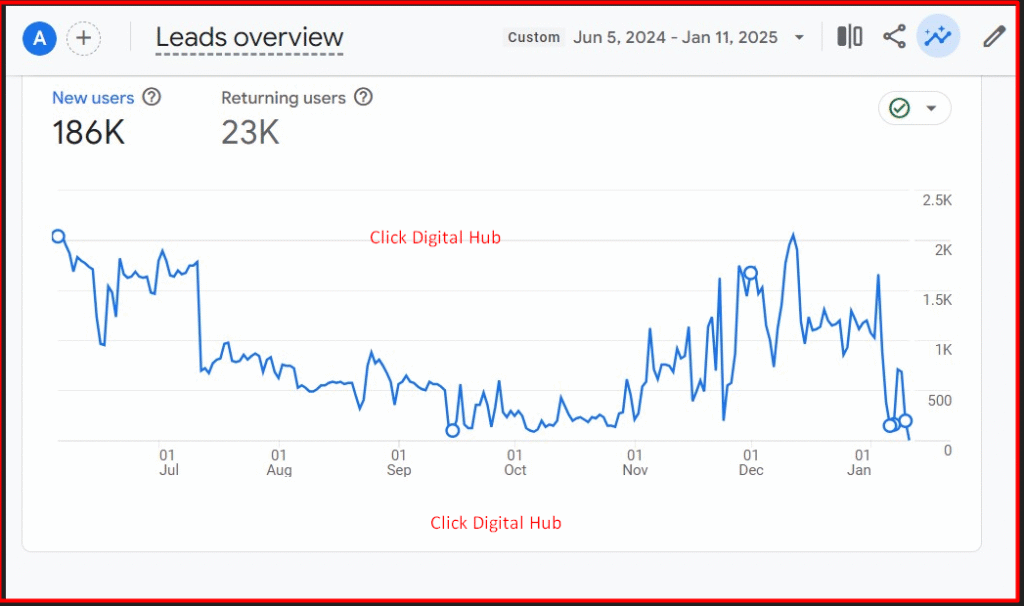Viewport: 1024px width, 606px height.
Task: Switch to the Returning users metric tab
Action: click(x=283, y=98)
